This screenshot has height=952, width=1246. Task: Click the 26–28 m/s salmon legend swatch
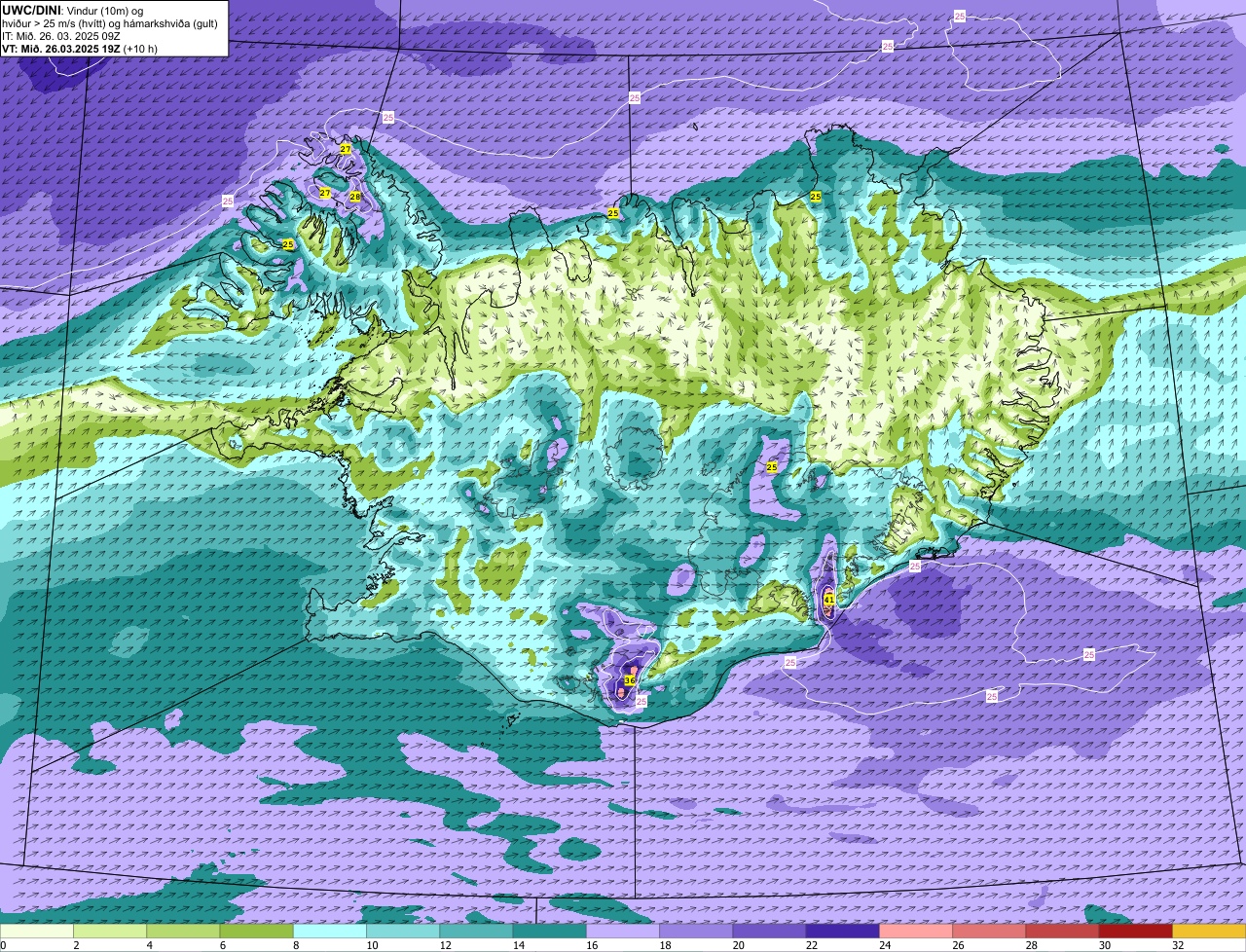click(989, 932)
